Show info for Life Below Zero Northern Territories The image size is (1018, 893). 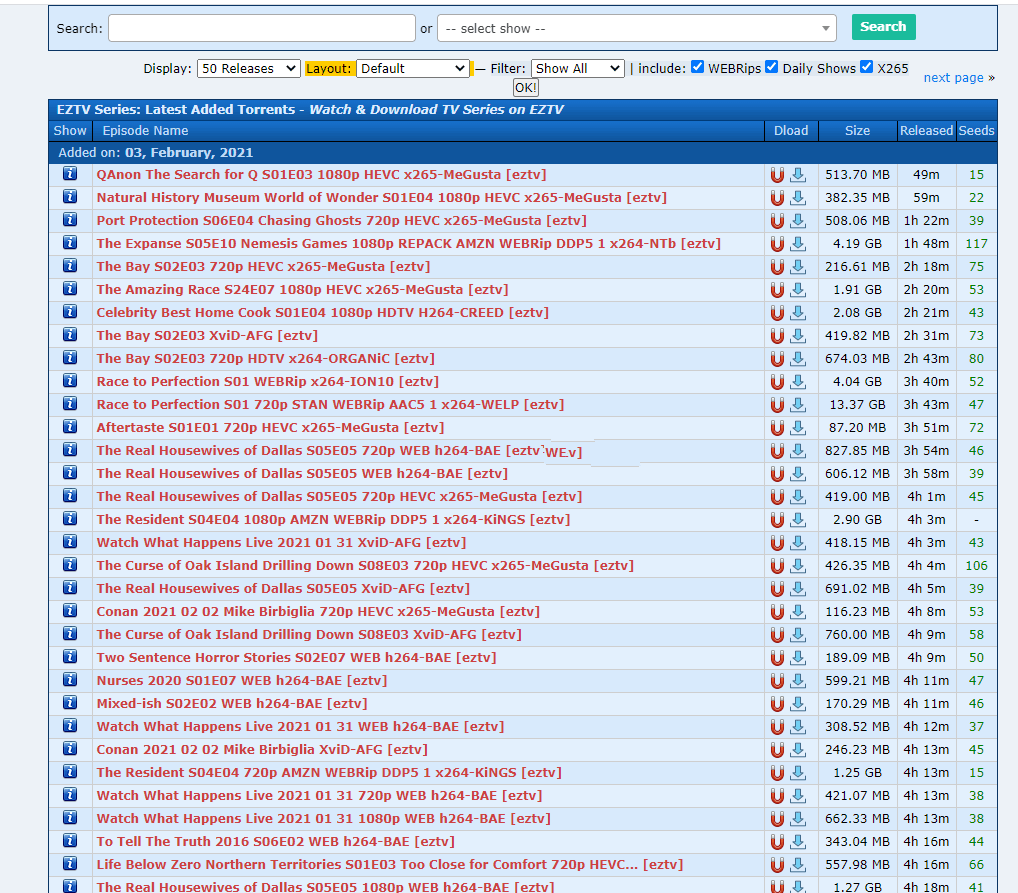70,864
